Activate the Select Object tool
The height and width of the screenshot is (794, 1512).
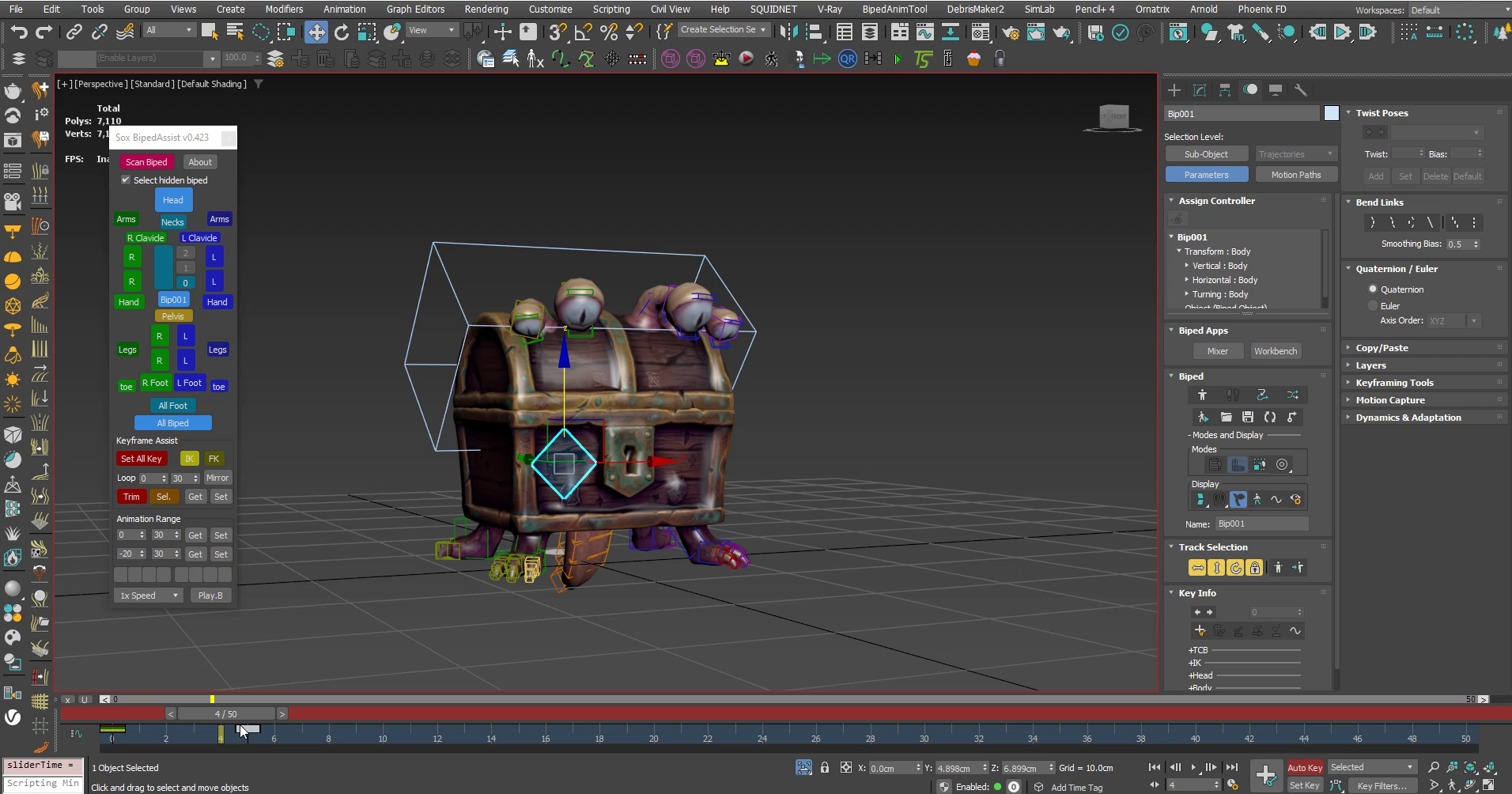pyautogui.click(x=210, y=32)
